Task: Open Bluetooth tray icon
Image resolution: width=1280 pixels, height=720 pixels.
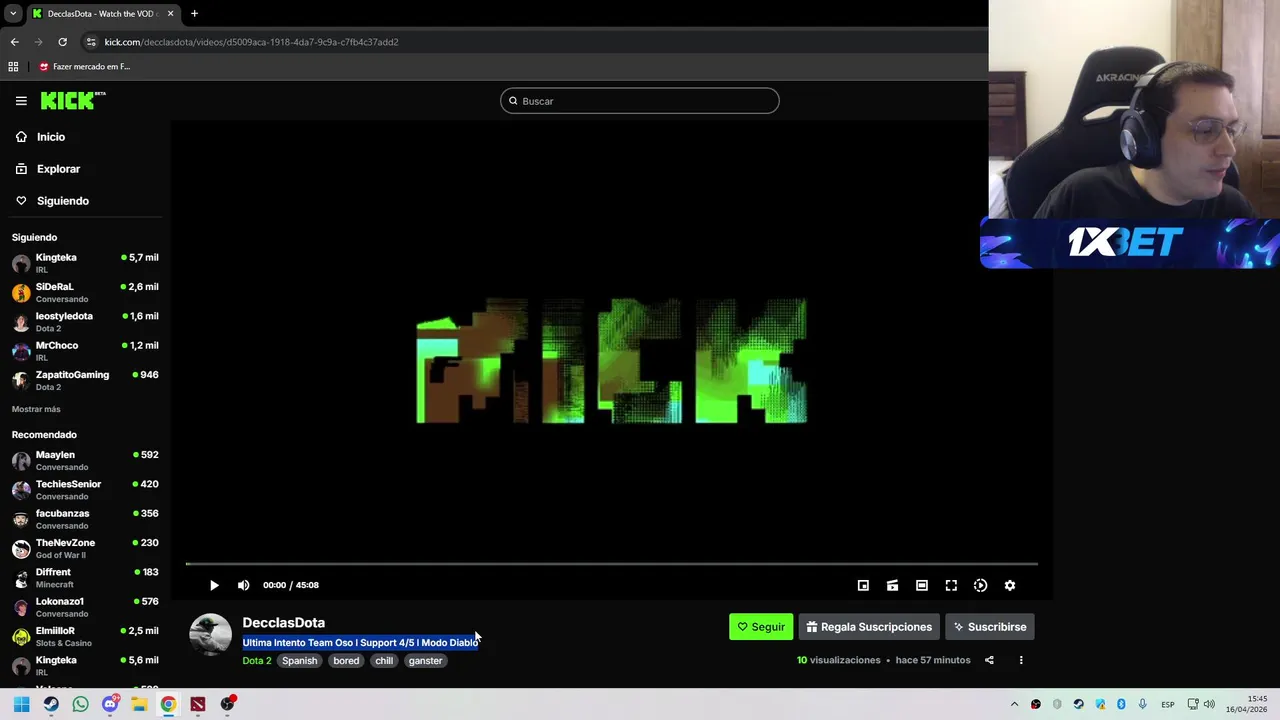Action: [1121, 704]
